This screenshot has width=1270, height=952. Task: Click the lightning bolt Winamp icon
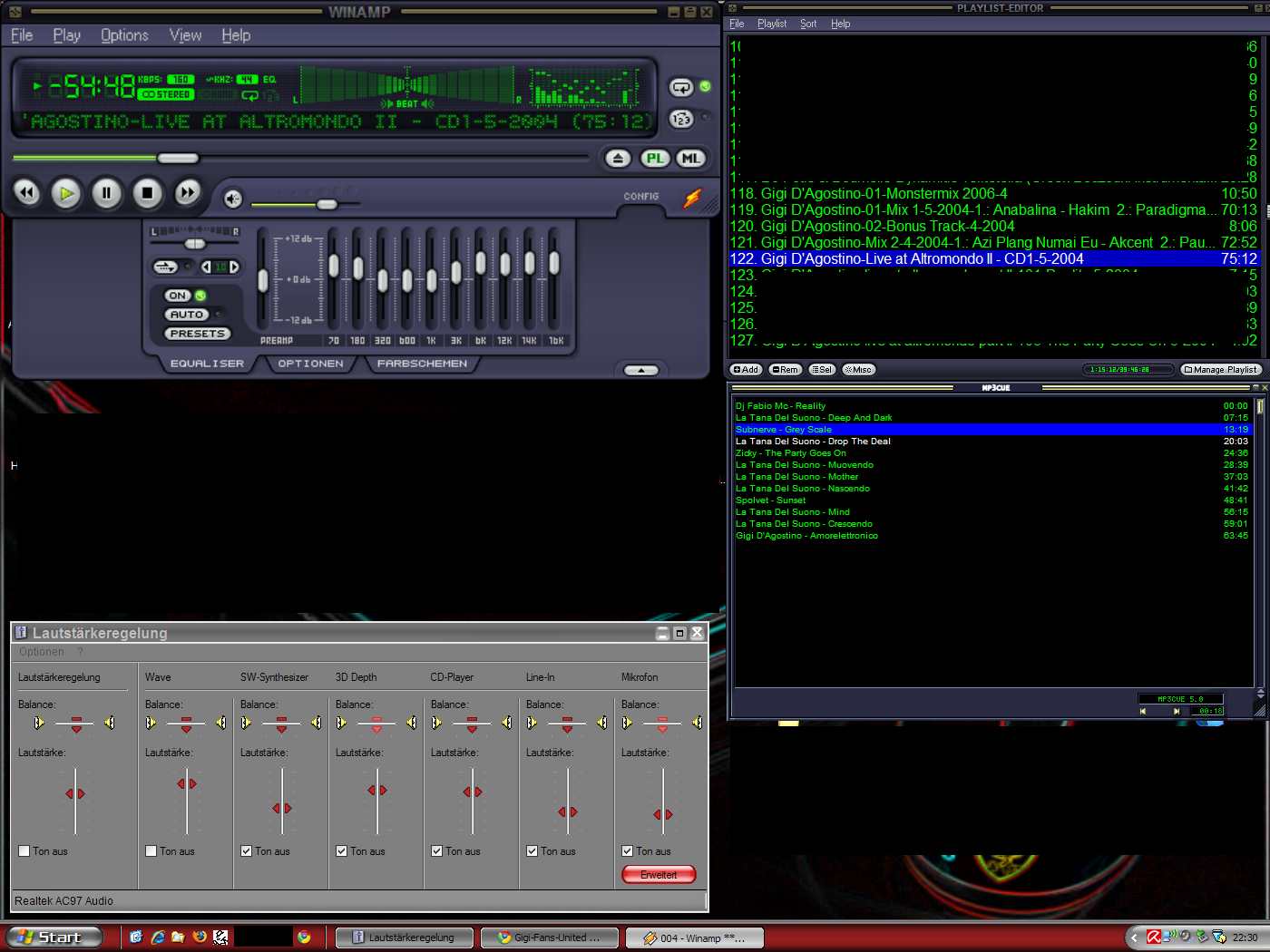[692, 198]
